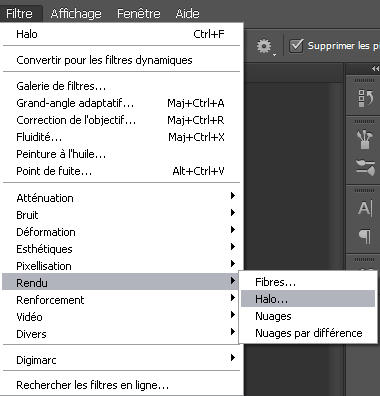380x396 pixels.
Task: Expand the Déformation submenu
Action: tap(121, 232)
